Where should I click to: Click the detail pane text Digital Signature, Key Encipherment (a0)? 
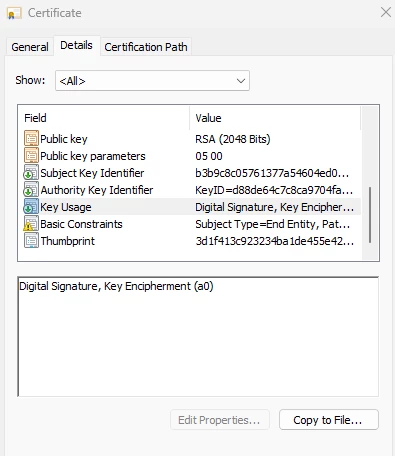point(116,286)
